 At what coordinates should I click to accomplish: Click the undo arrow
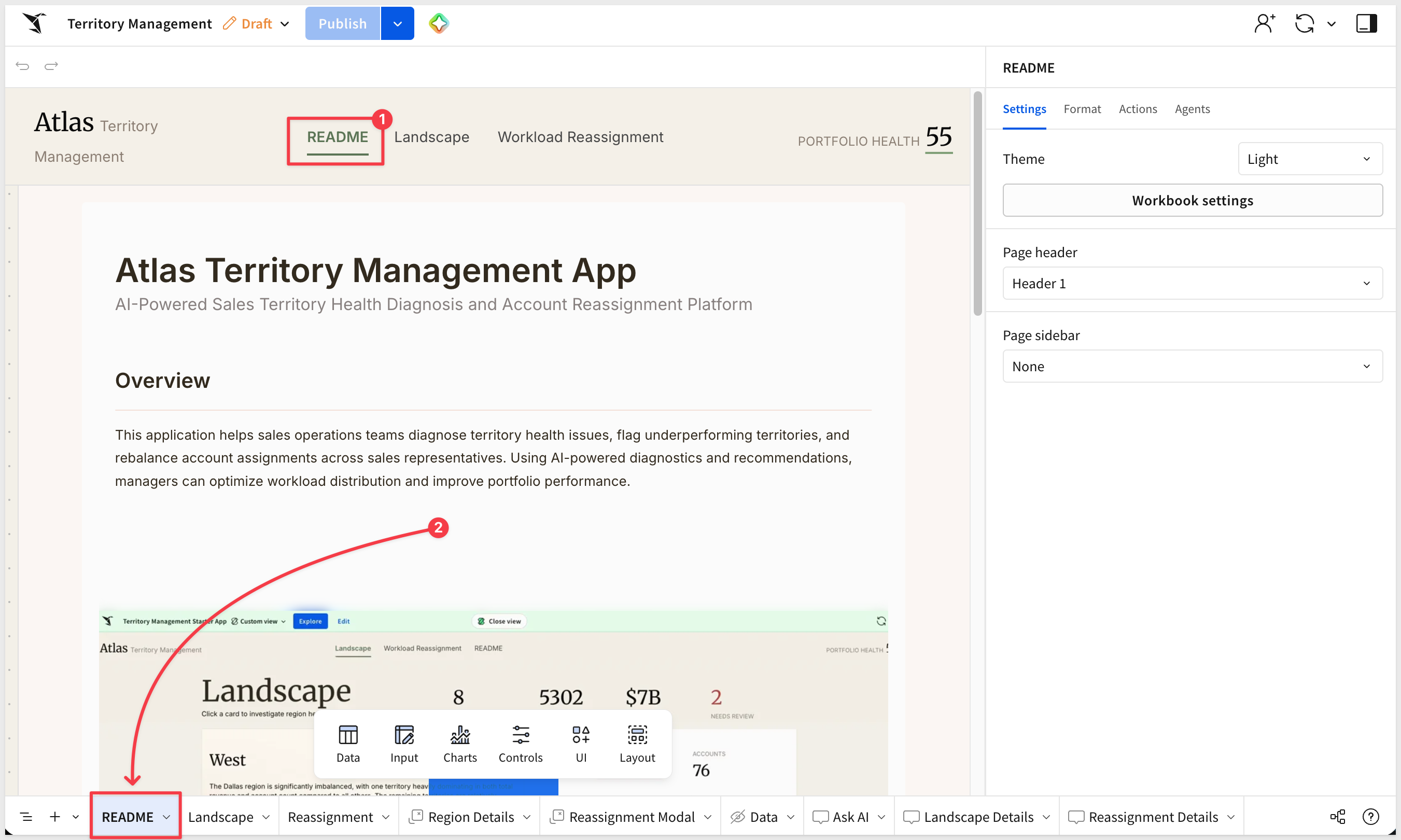(23, 66)
